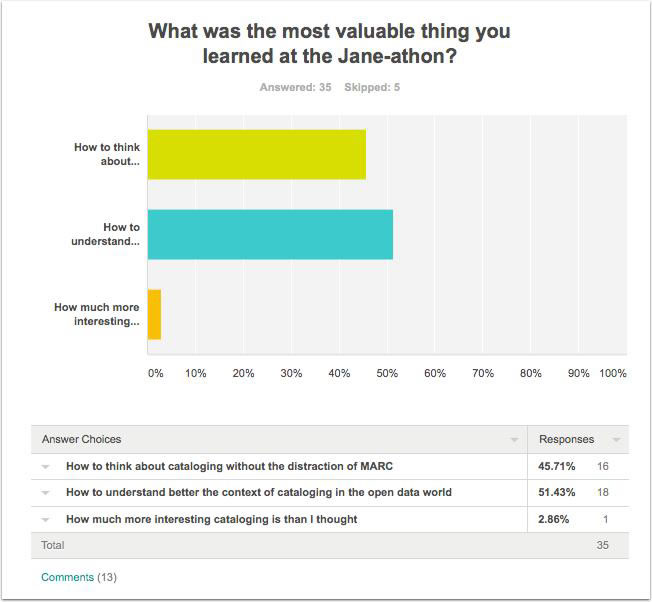Click the 2.86% response value
The image size is (652, 602).
coord(553,519)
